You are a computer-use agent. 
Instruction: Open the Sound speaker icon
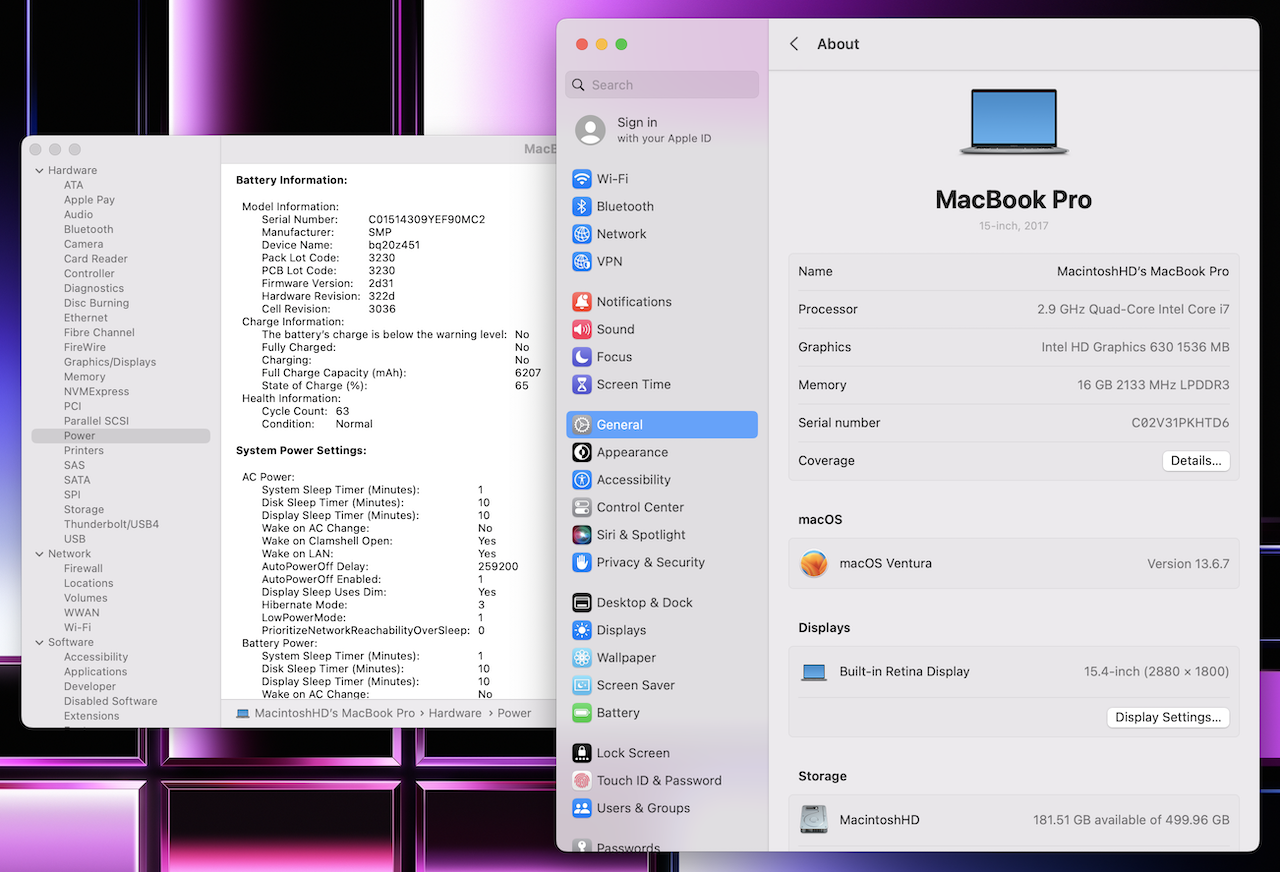(x=582, y=329)
